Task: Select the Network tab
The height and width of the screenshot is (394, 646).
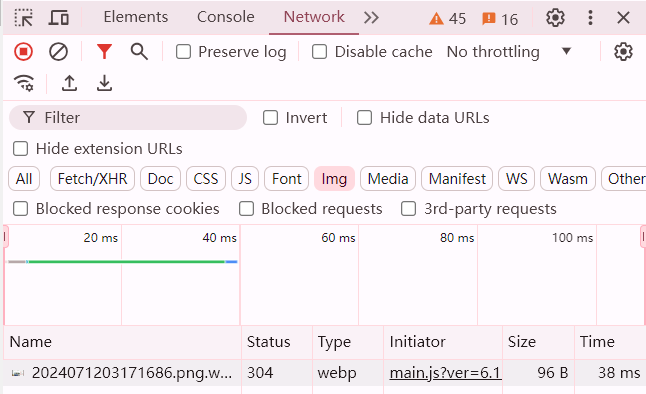Action: [x=314, y=17]
